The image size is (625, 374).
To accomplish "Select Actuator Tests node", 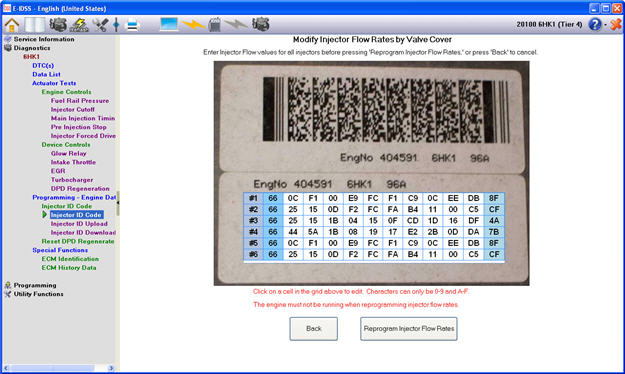I will click(54, 83).
